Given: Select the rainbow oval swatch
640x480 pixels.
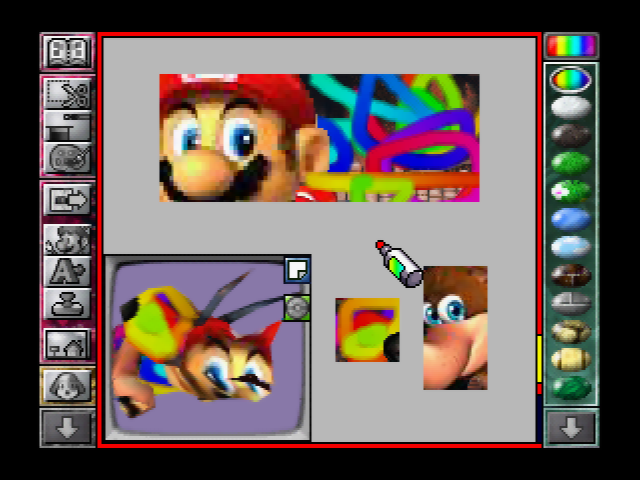Looking at the screenshot, I should tap(571, 79).
